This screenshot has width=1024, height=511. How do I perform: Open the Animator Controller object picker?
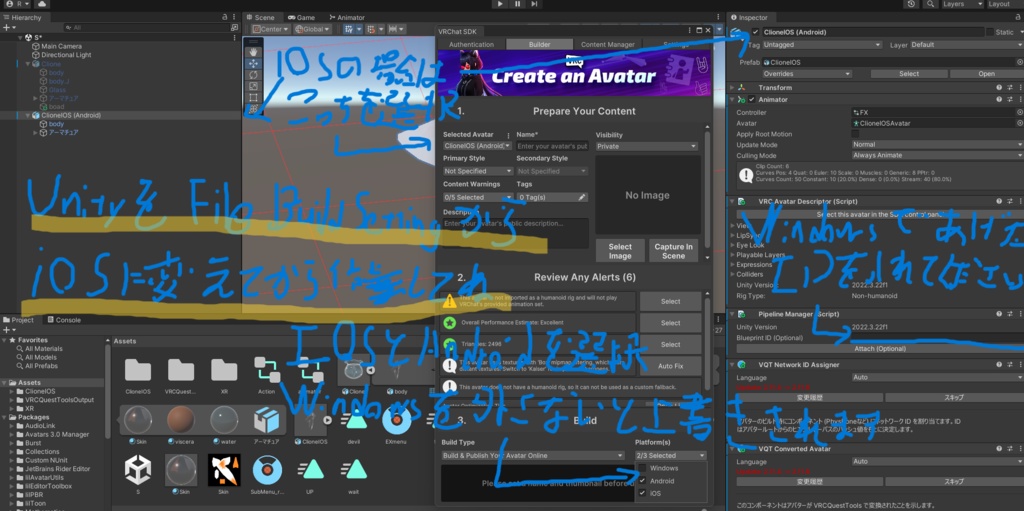pos(1019,112)
